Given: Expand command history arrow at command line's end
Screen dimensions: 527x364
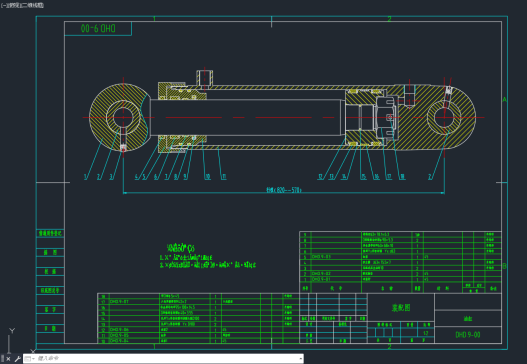Looking at the screenshot, I should [x=300, y=359].
